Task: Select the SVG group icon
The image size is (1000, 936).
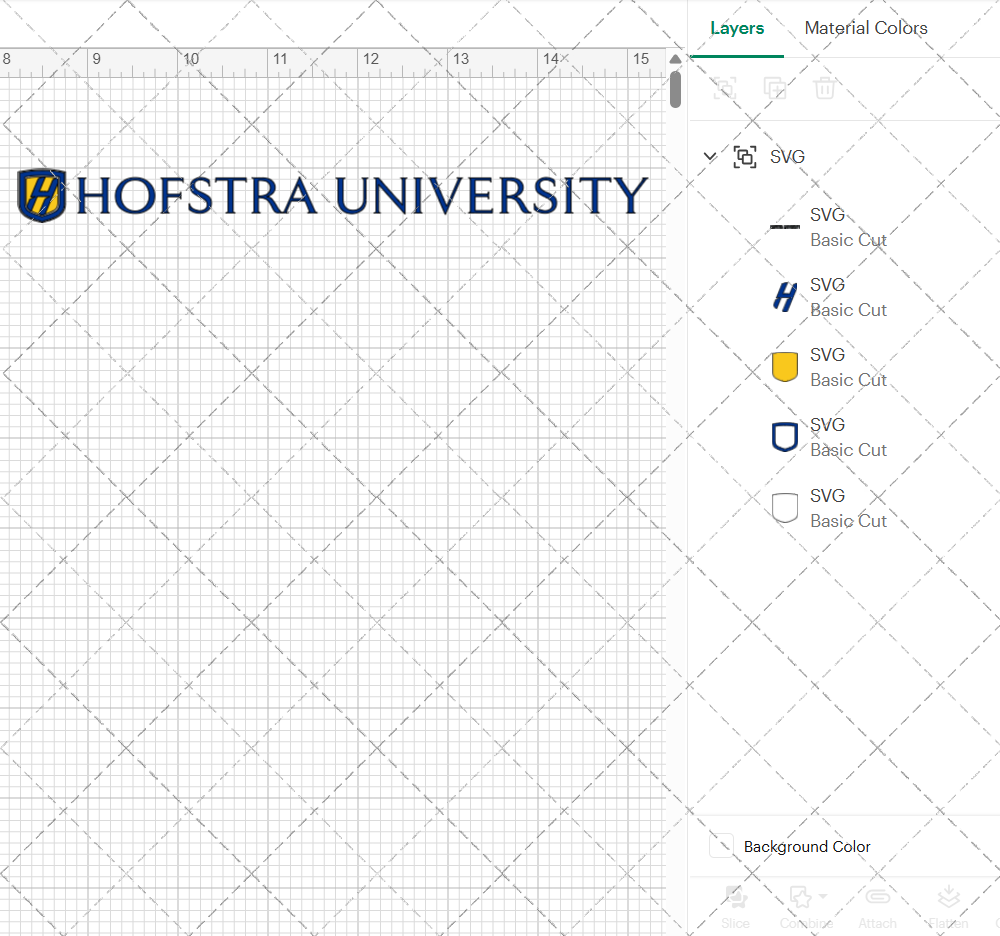Action: 745,157
